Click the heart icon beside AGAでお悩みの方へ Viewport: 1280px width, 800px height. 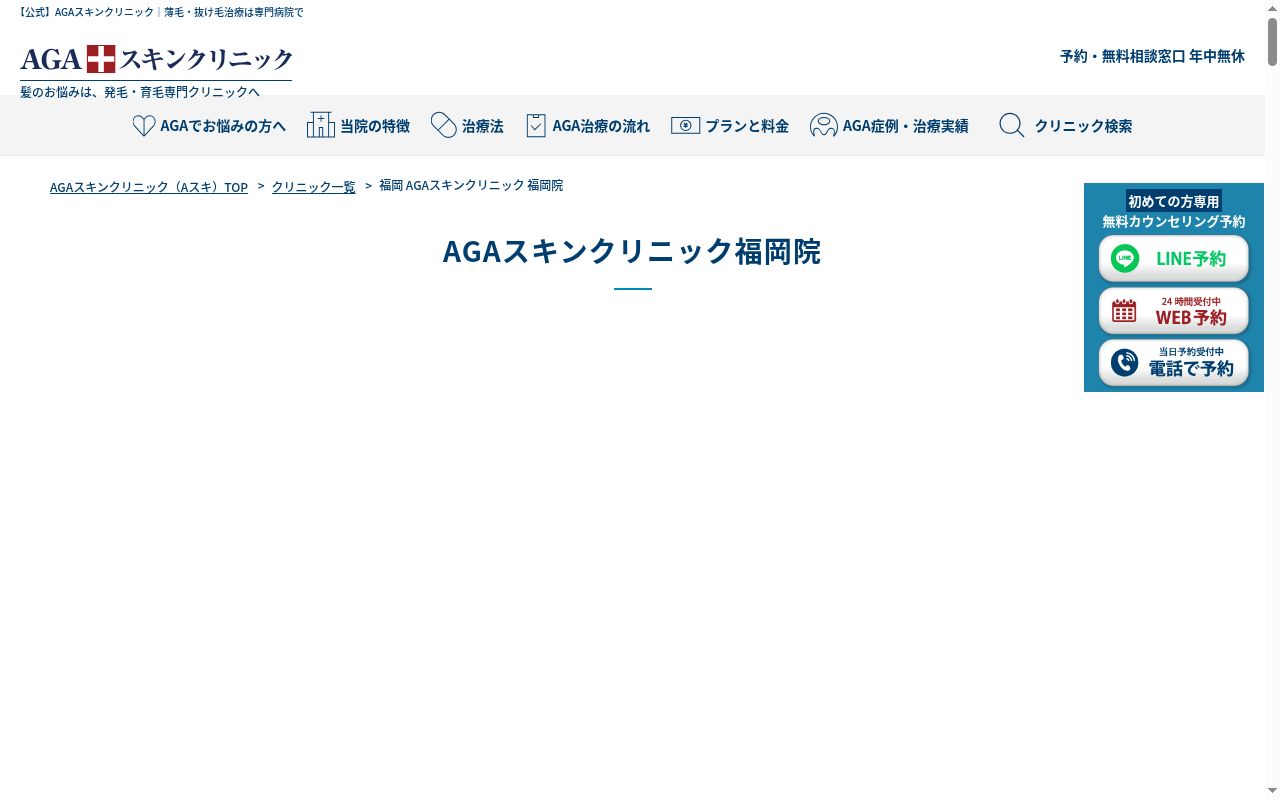coord(144,126)
